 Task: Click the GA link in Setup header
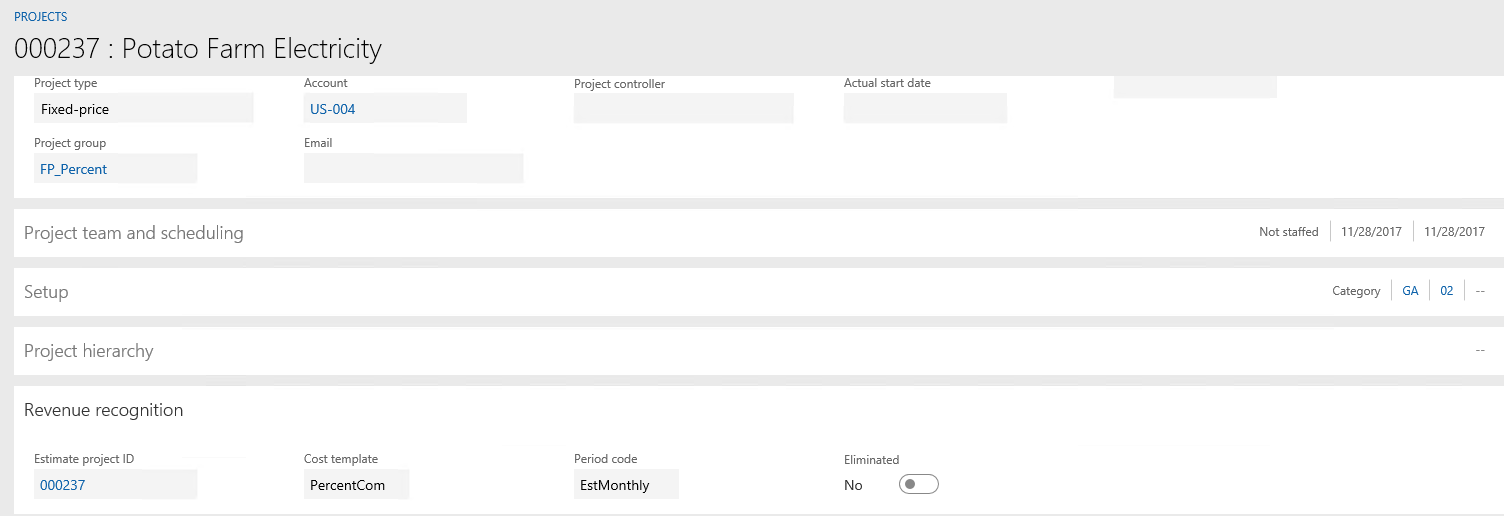pyautogui.click(x=1410, y=291)
